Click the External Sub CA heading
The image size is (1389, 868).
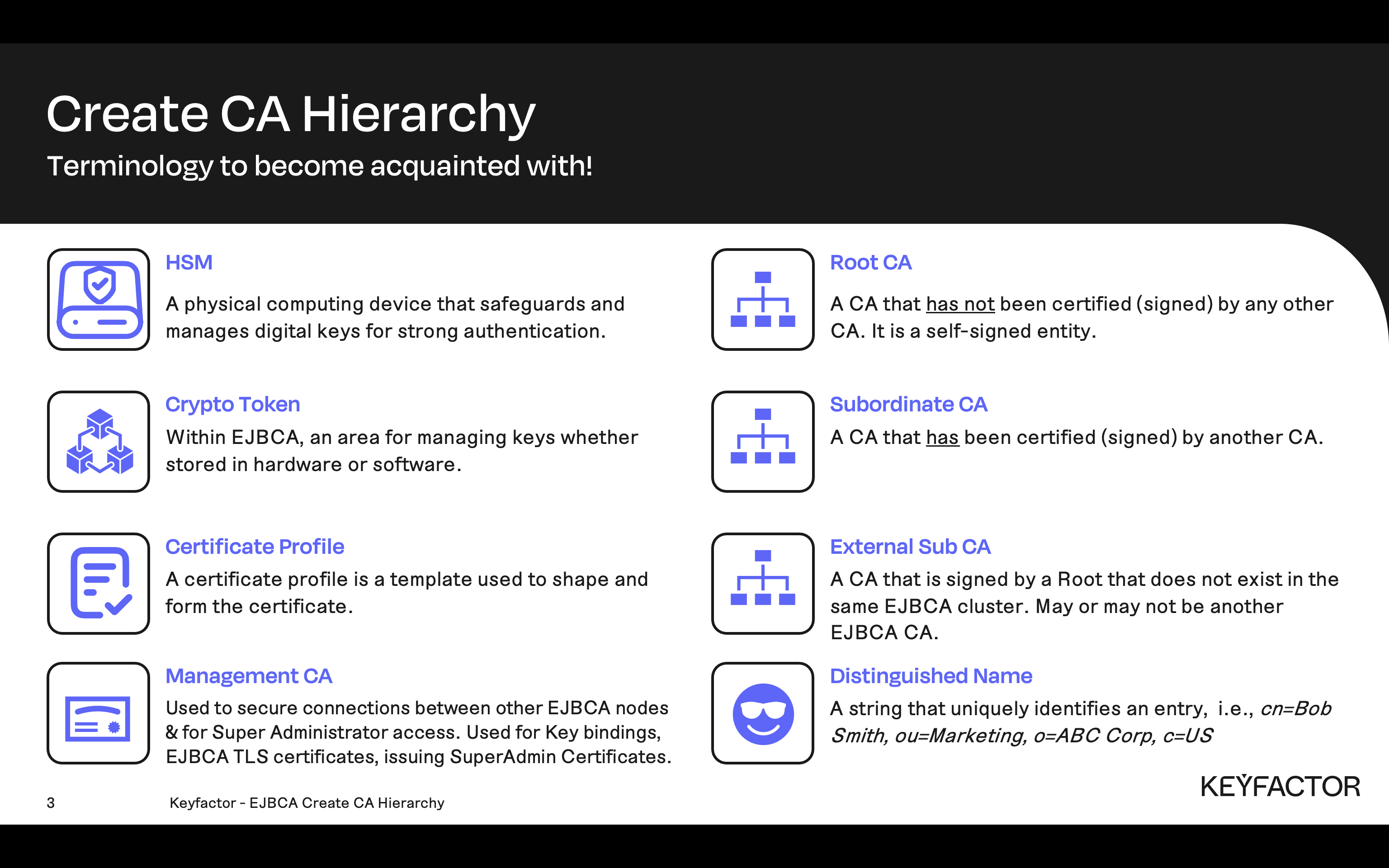coord(910,547)
